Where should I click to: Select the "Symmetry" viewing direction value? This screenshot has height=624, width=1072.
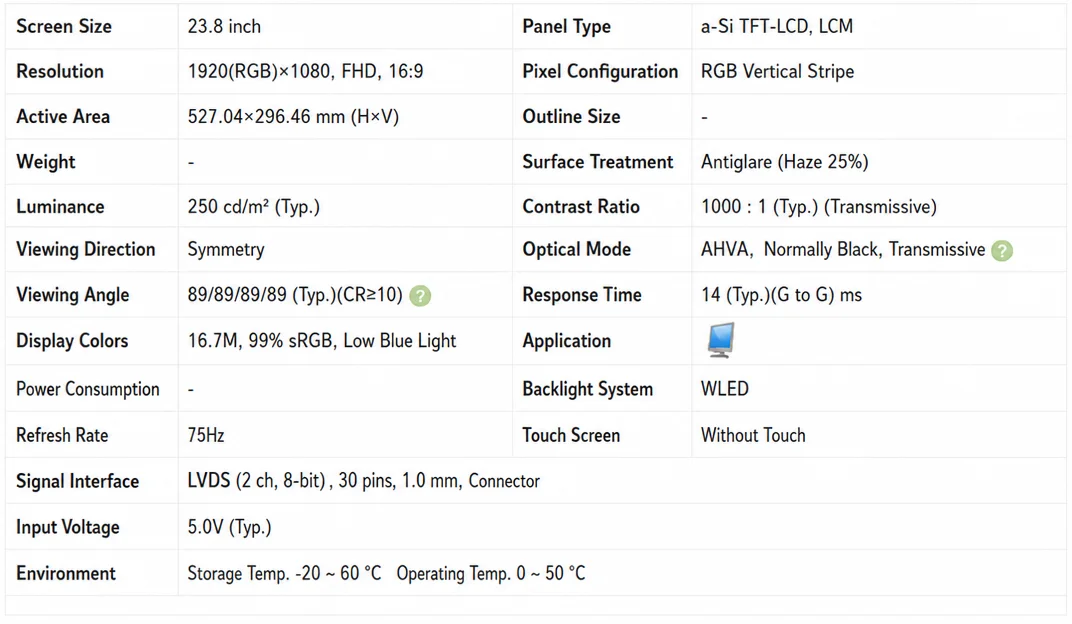point(226,249)
